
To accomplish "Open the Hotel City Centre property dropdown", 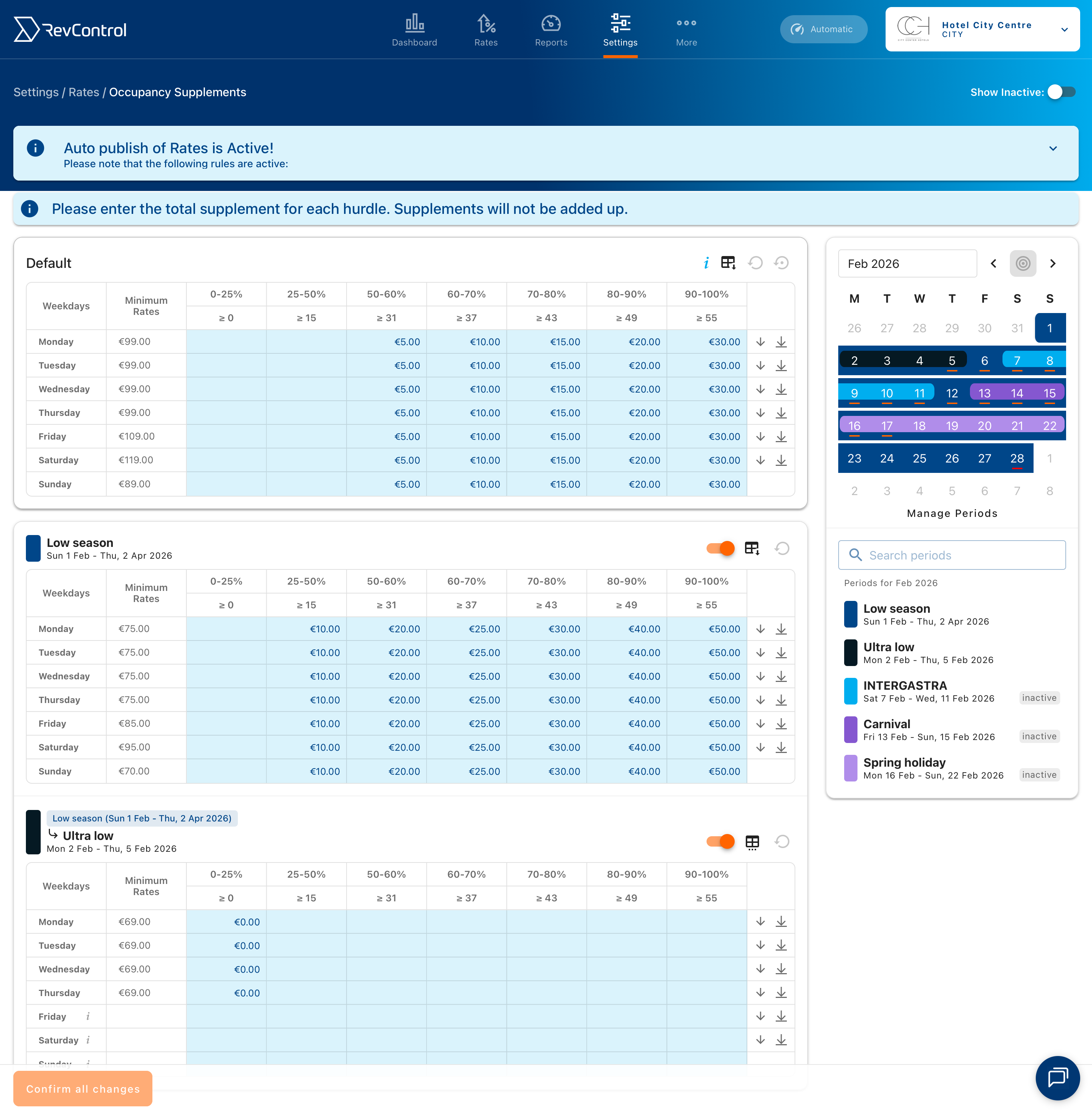I will coord(1064,30).
